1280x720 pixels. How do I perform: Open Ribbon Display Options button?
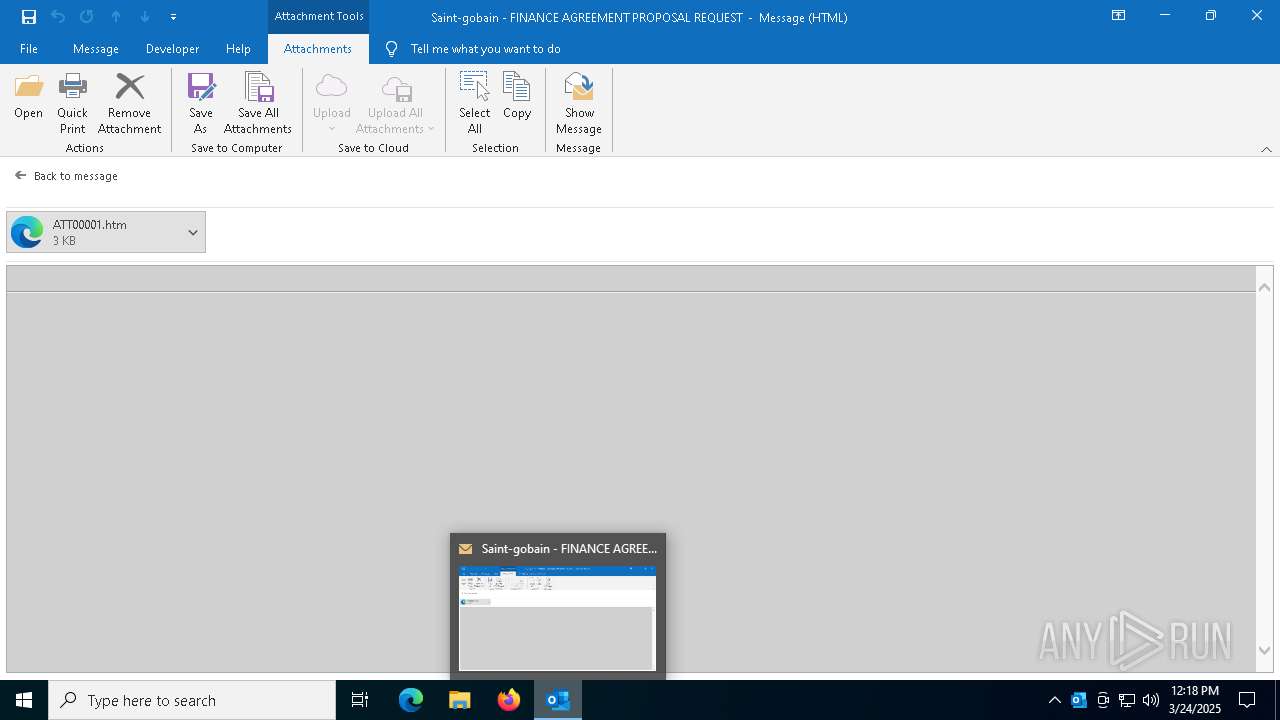click(x=1119, y=16)
